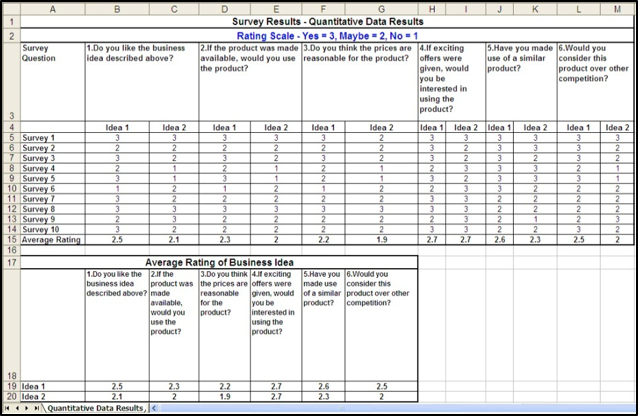The width and height of the screenshot is (638, 416).
Task: Click the 'Survey Results - Quantitative Data Results' title cell
Action: point(327,22)
